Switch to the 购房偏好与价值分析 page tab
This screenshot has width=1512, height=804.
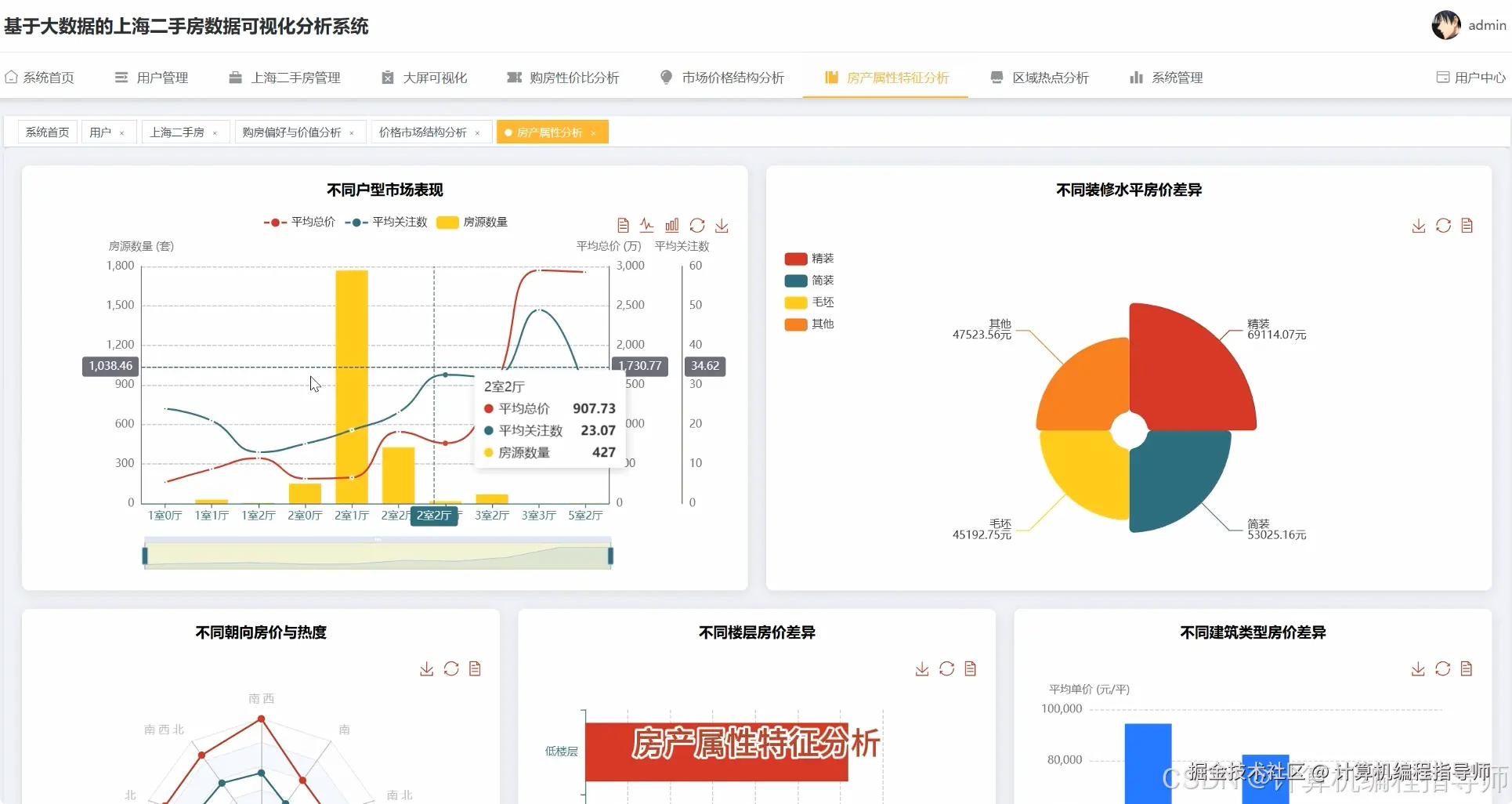click(x=291, y=132)
